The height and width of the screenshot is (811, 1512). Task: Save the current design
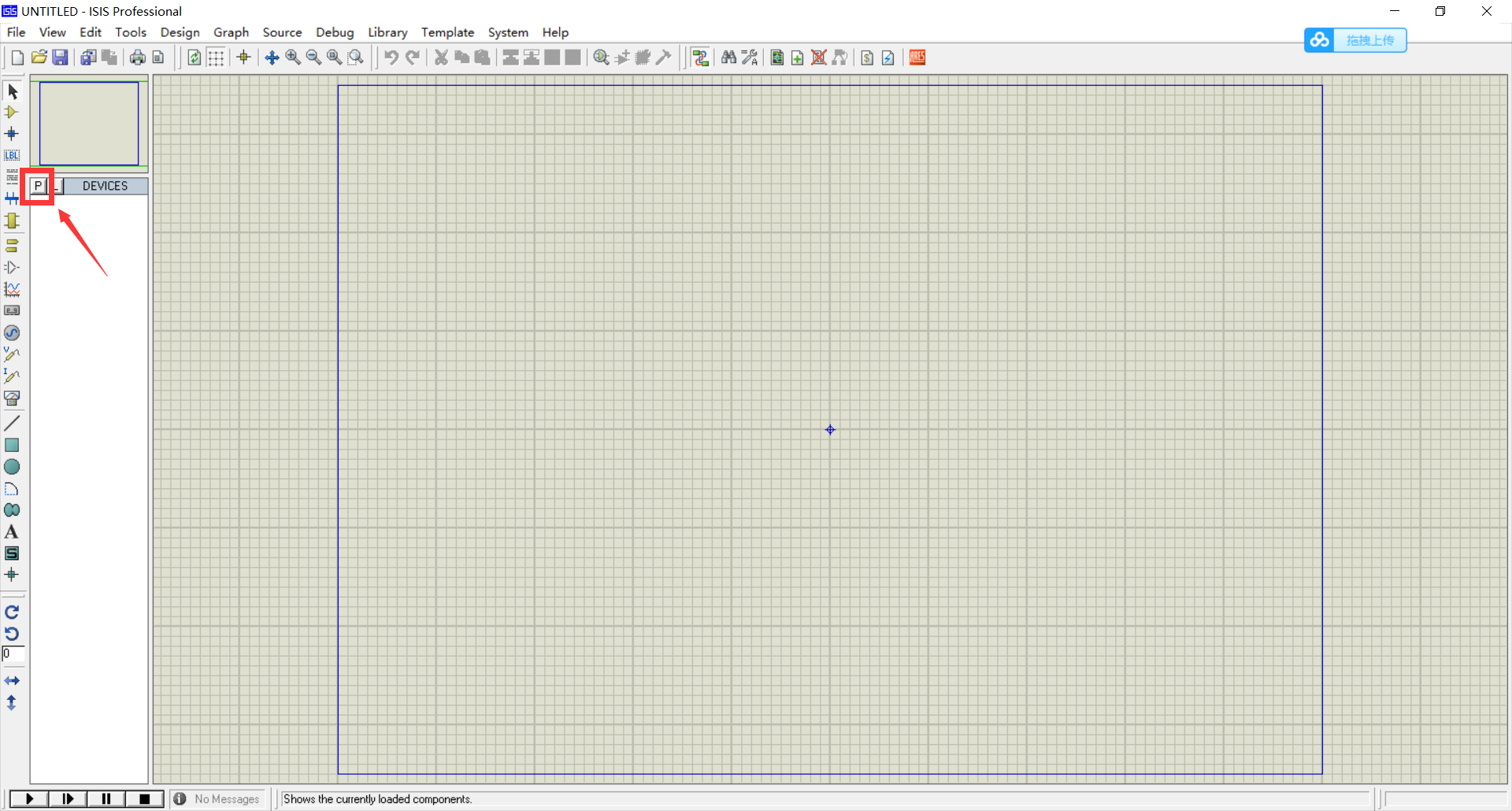(x=60, y=57)
